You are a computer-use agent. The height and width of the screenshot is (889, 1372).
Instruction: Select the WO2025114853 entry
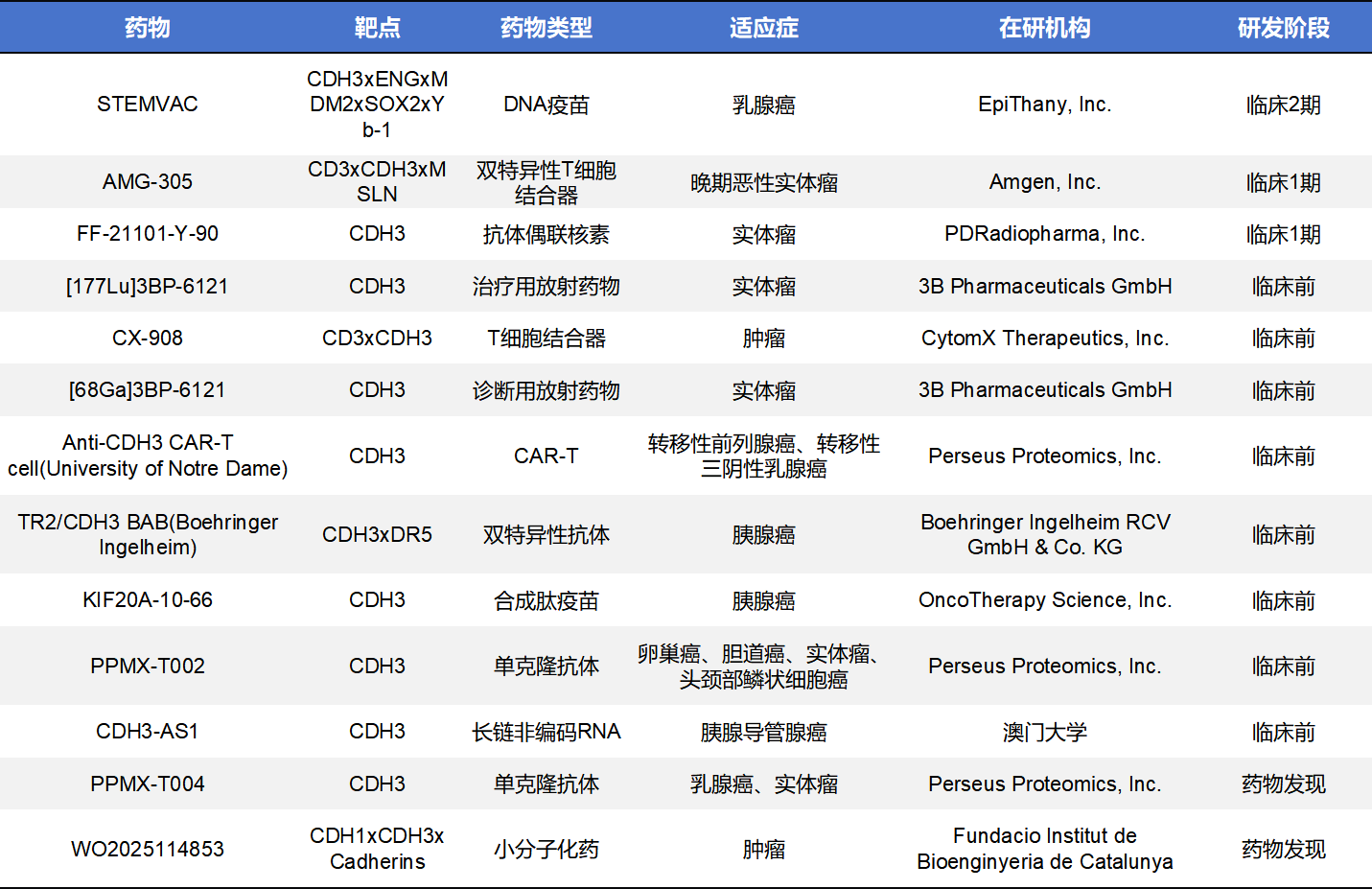tap(147, 850)
